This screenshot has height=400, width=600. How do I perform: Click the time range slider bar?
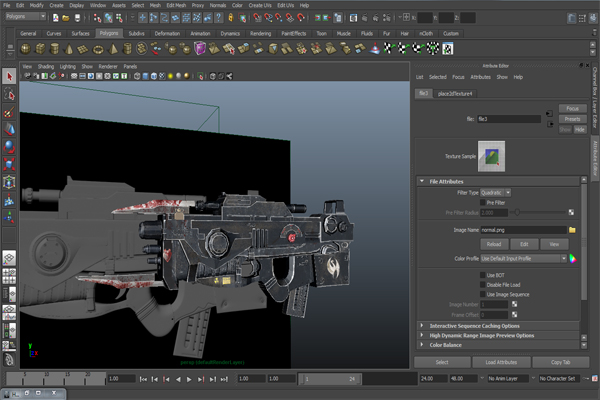pos(330,379)
